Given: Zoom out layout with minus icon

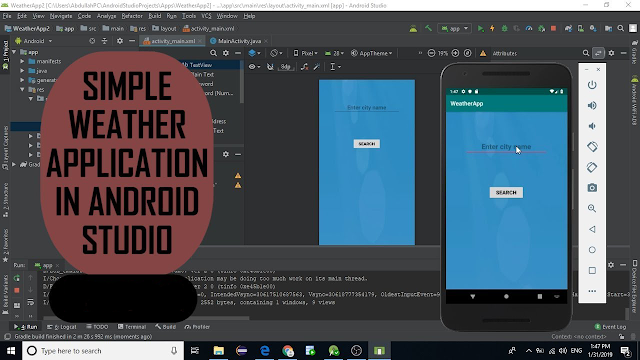Looking at the screenshot, I should click(431, 53).
